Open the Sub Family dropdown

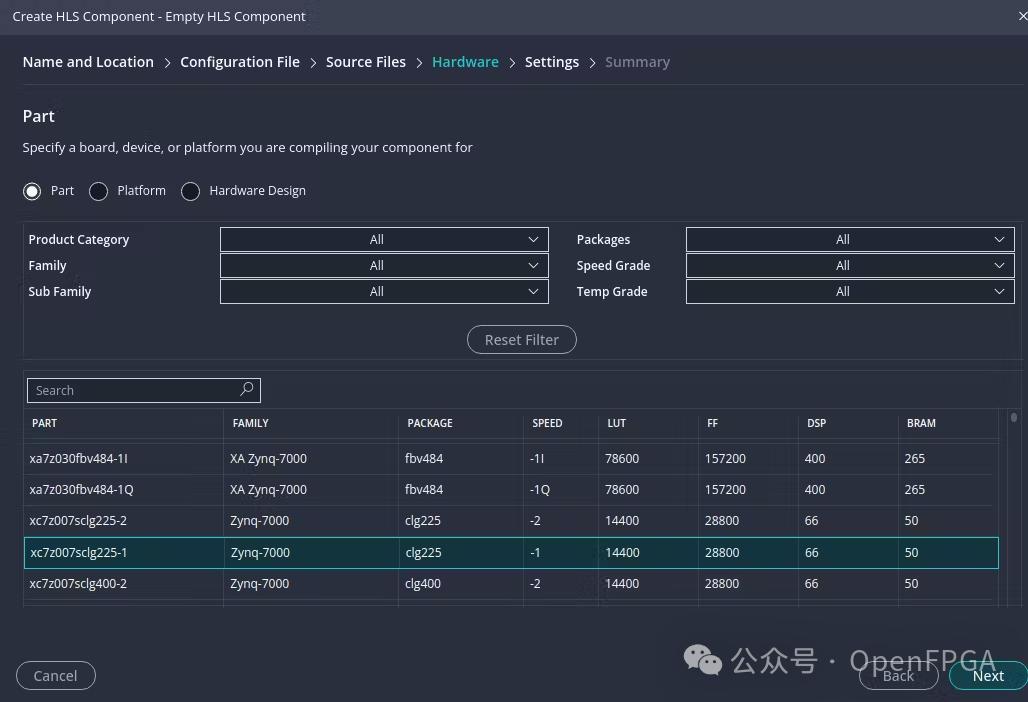(x=384, y=292)
